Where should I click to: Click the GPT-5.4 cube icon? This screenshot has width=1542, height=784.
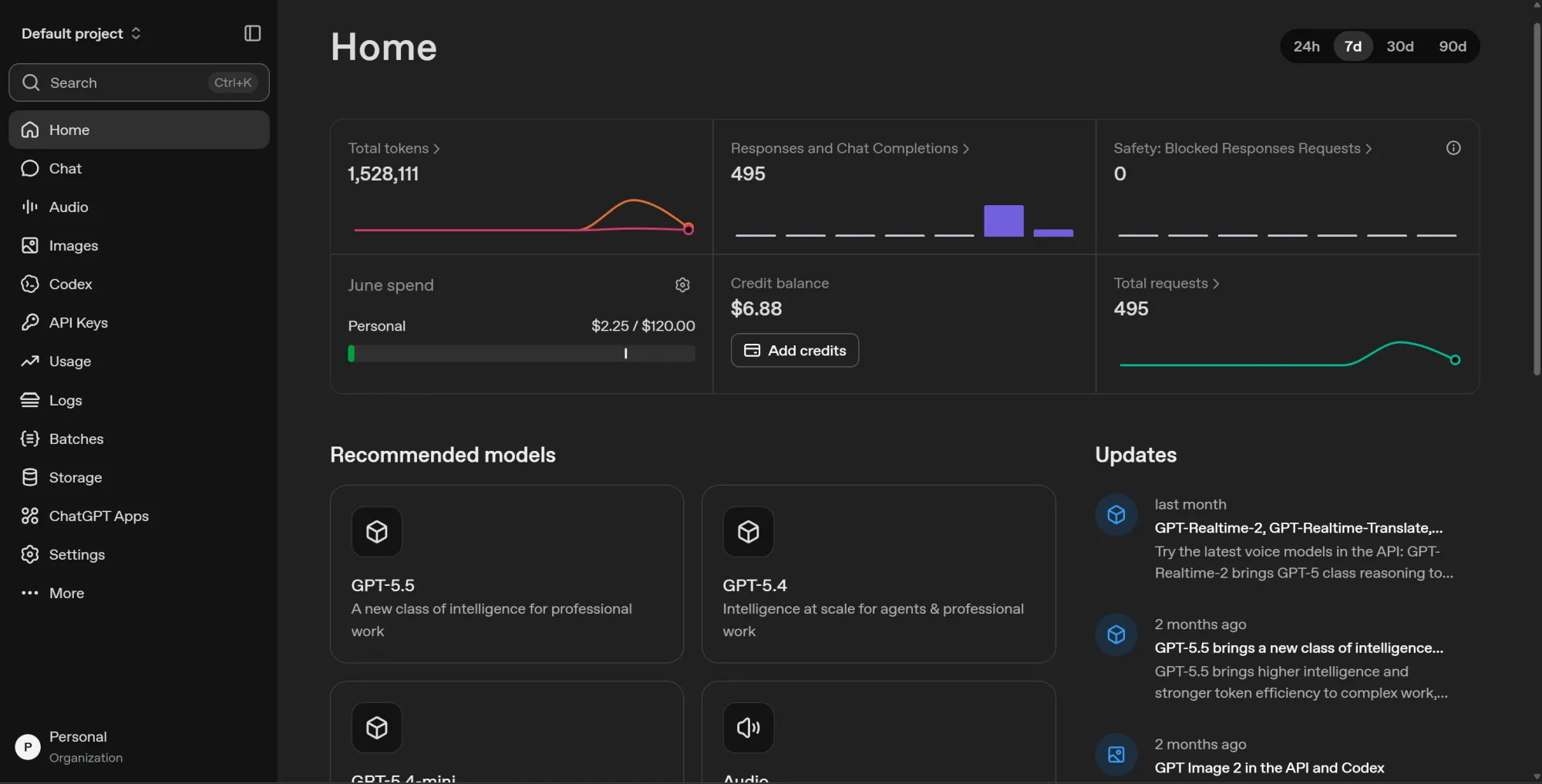749,531
